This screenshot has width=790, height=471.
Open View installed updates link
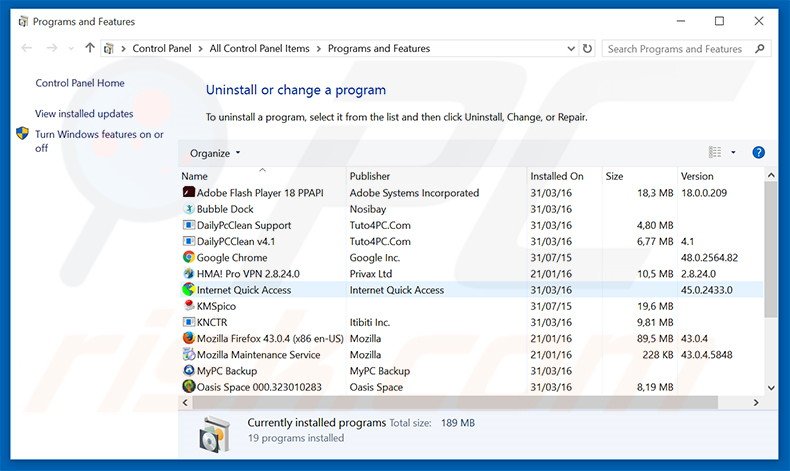(x=84, y=114)
